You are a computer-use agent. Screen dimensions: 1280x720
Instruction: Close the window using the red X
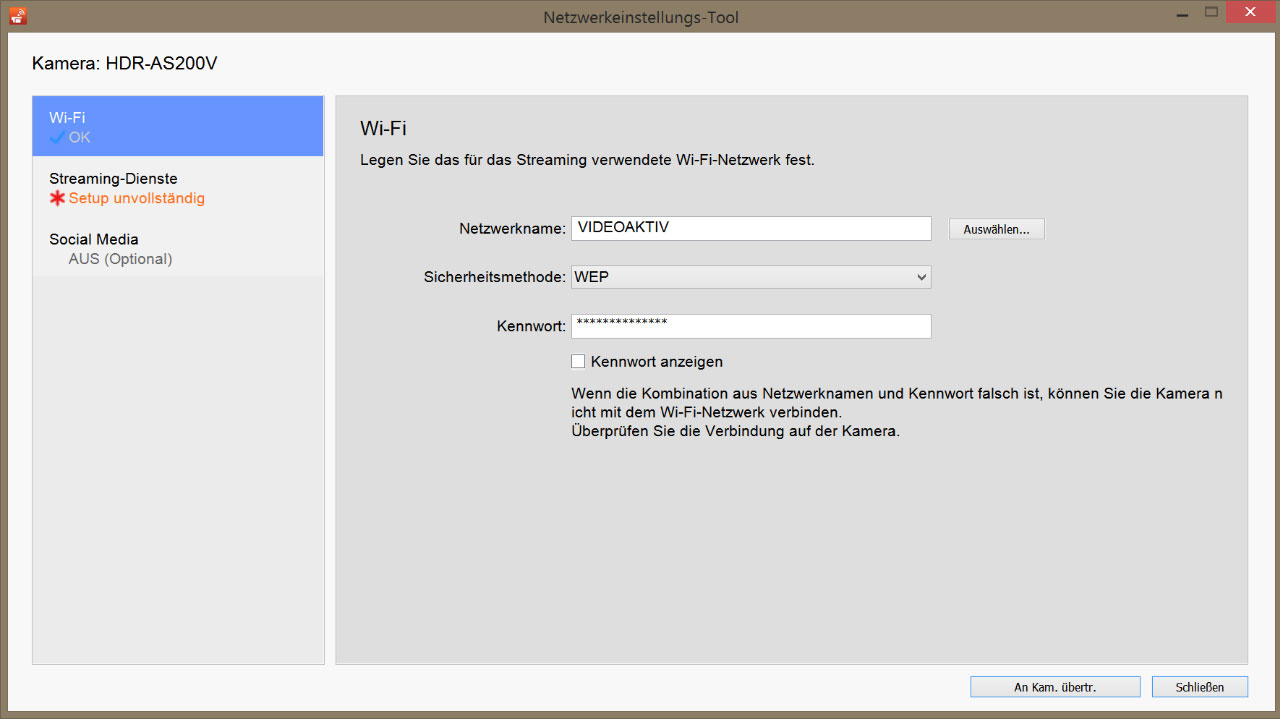coord(1248,13)
